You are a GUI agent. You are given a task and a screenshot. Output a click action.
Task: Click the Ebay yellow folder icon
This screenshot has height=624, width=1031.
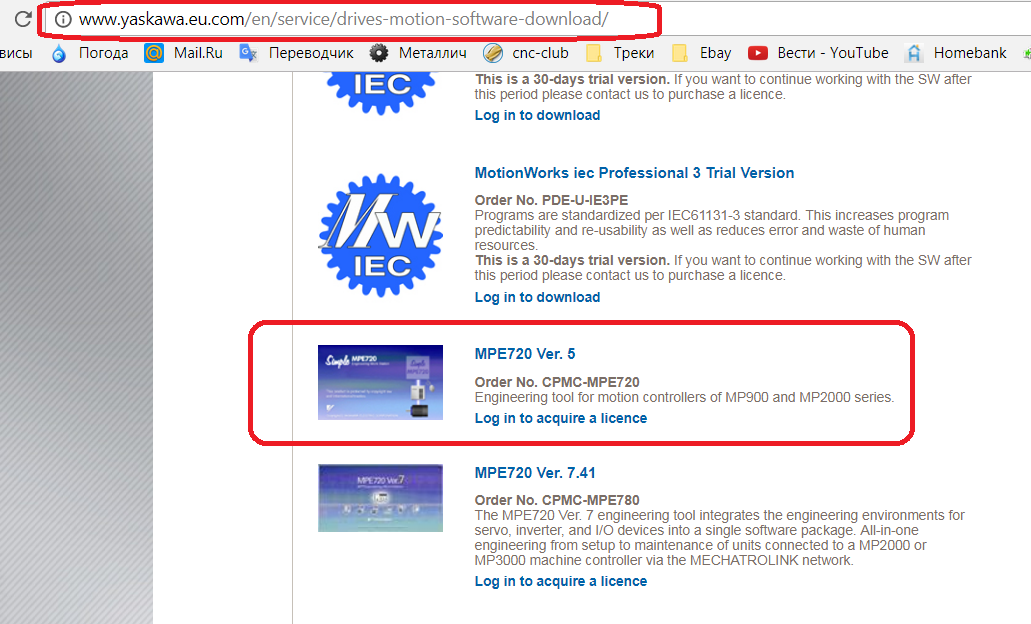680,53
